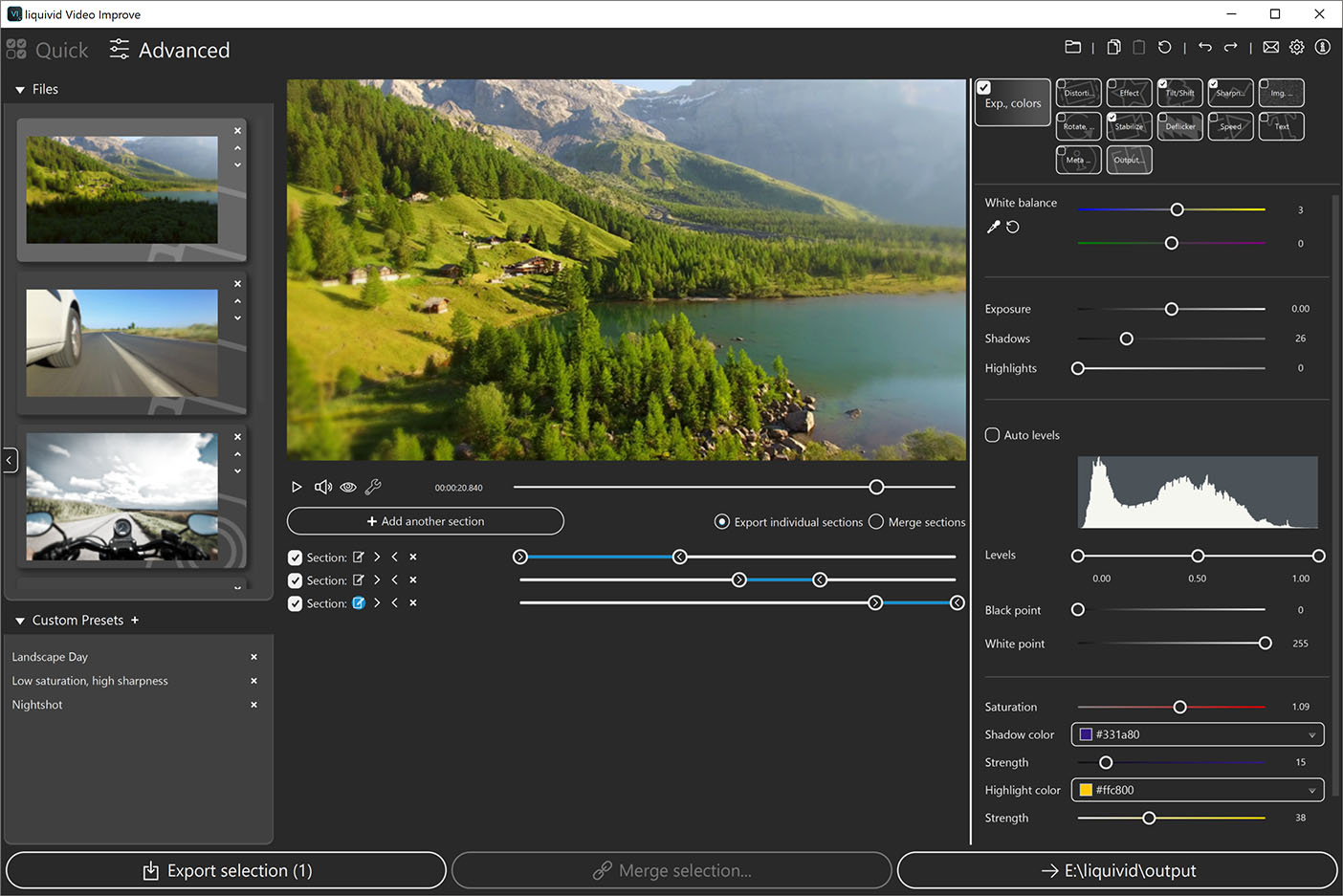Collapse the Custom Presets section
The width and height of the screenshot is (1343, 896).
point(19,620)
